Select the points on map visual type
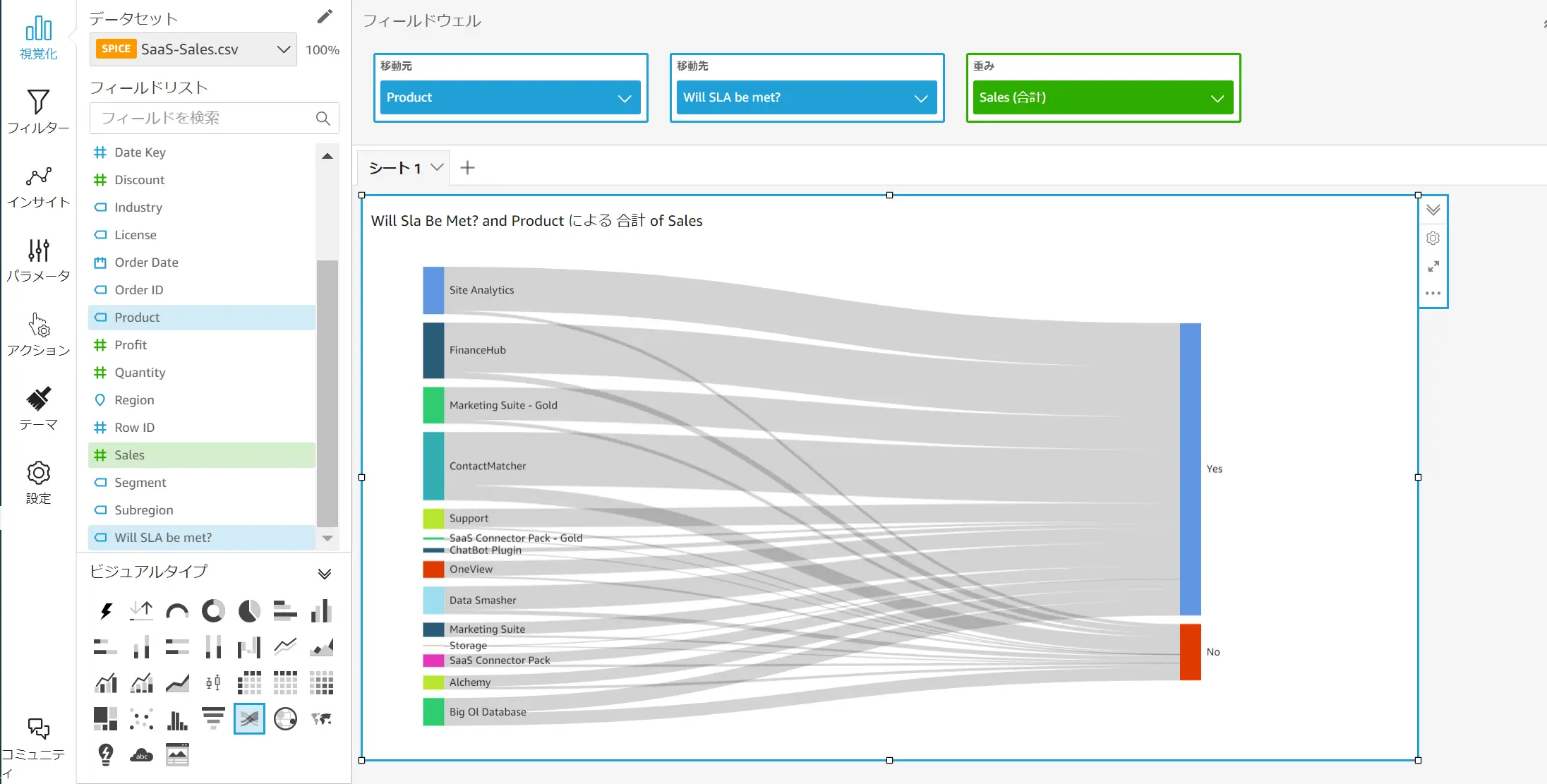This screenshot has width=1547, height=784. point(285,719)
